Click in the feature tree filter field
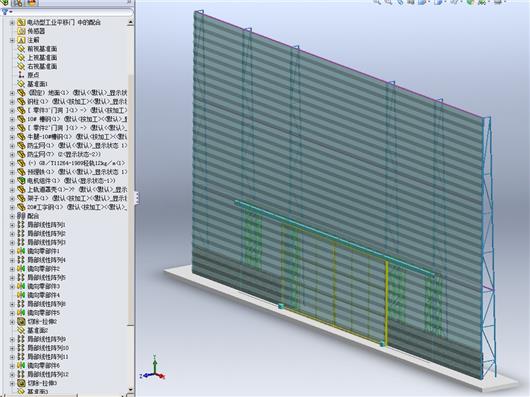The height and width of the screenshot is (397, 530). click(71, 12)
